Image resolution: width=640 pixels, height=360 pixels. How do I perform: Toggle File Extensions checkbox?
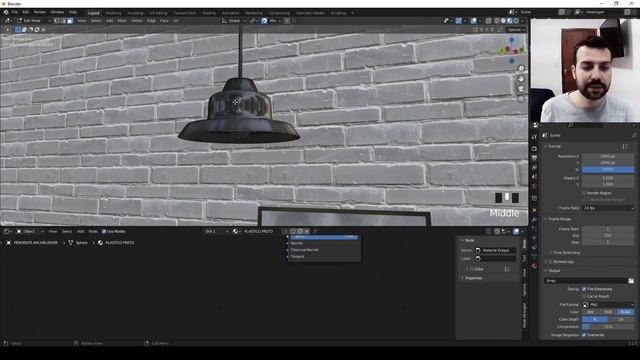coord(584,289)
